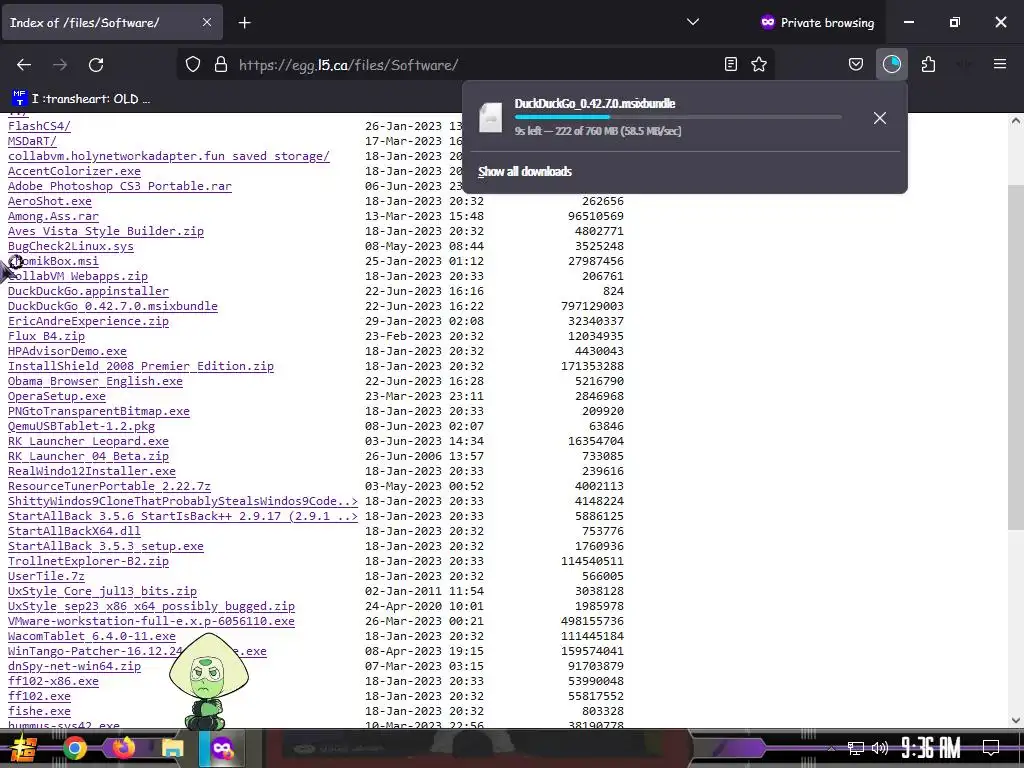Download HPAdvisorDemo.exe
This screenshot has height=768, width=1024.
67,351
